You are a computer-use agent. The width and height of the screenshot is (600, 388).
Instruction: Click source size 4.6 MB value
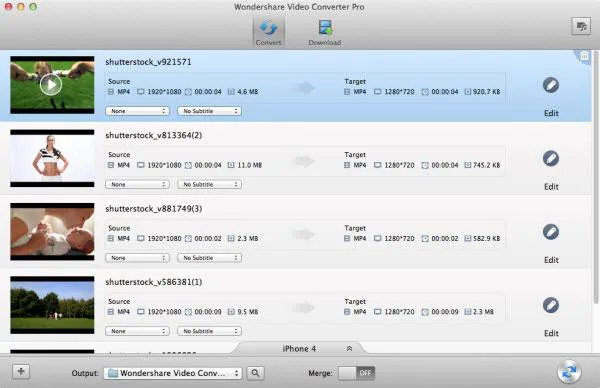click(248, 92)
